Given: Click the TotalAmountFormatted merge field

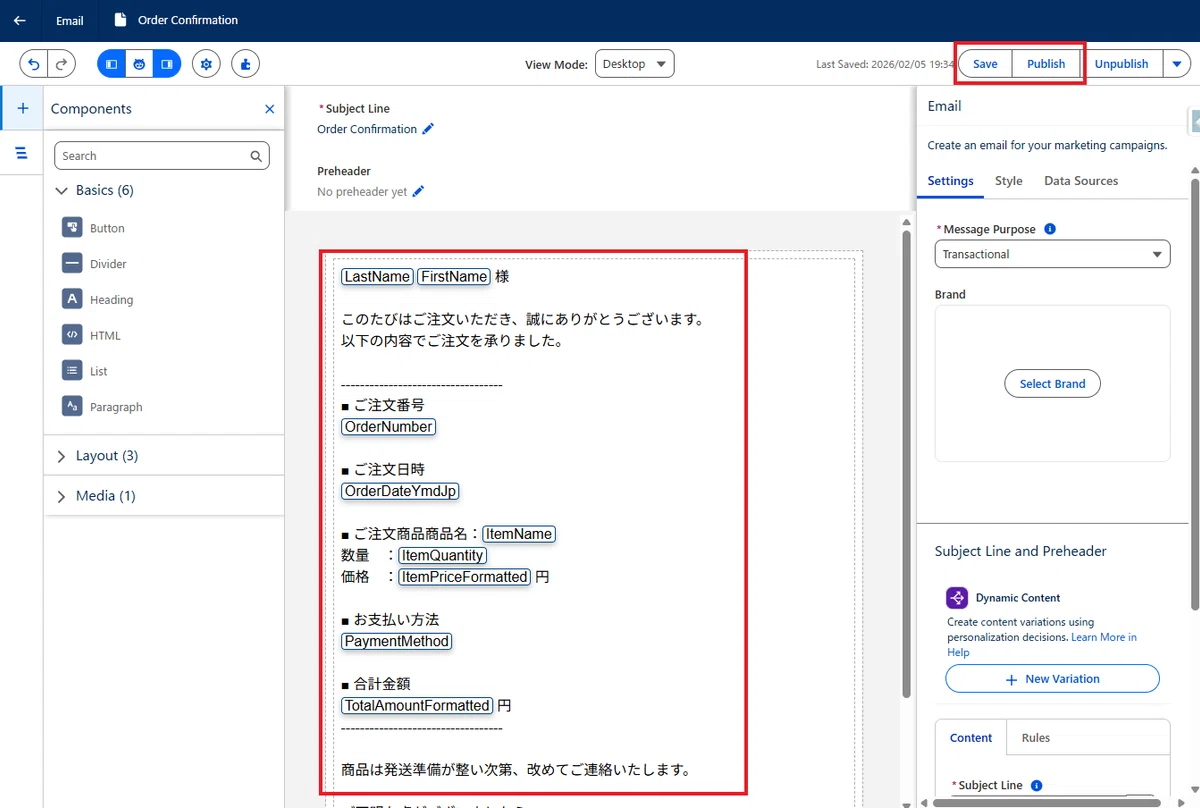Looking at the screenshot, I should point(417,705).
